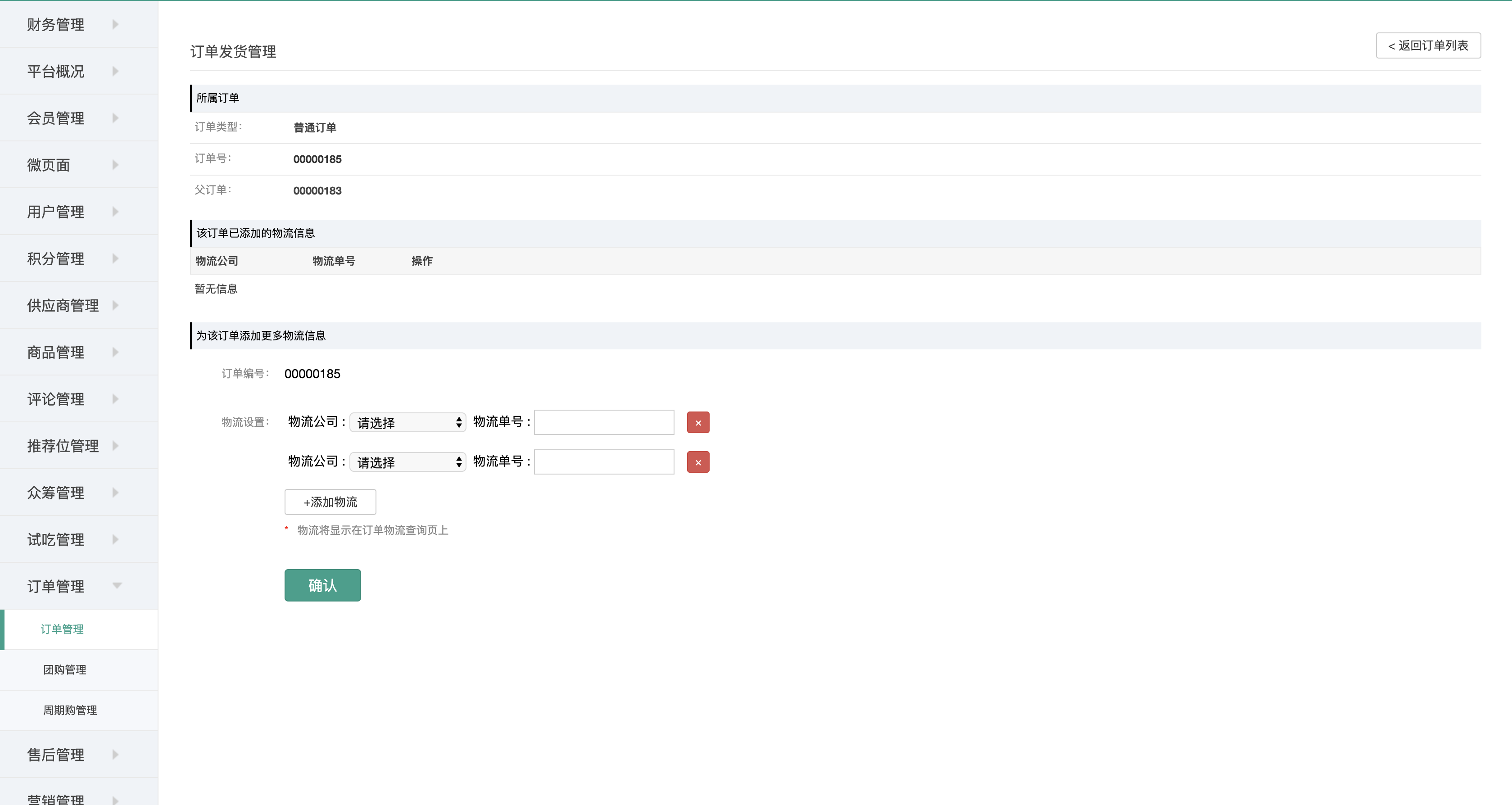The width and height of the screenshot is (1512, 805).
Task: Click the 操作 column header
Action: [x=422, y=261]
